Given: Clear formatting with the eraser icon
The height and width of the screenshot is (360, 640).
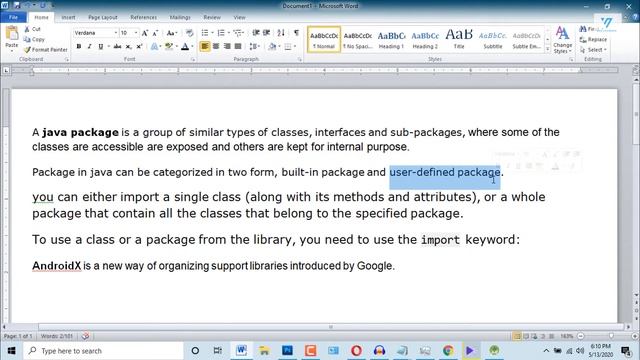Looking at the screenshot, I should click(189, 33).
